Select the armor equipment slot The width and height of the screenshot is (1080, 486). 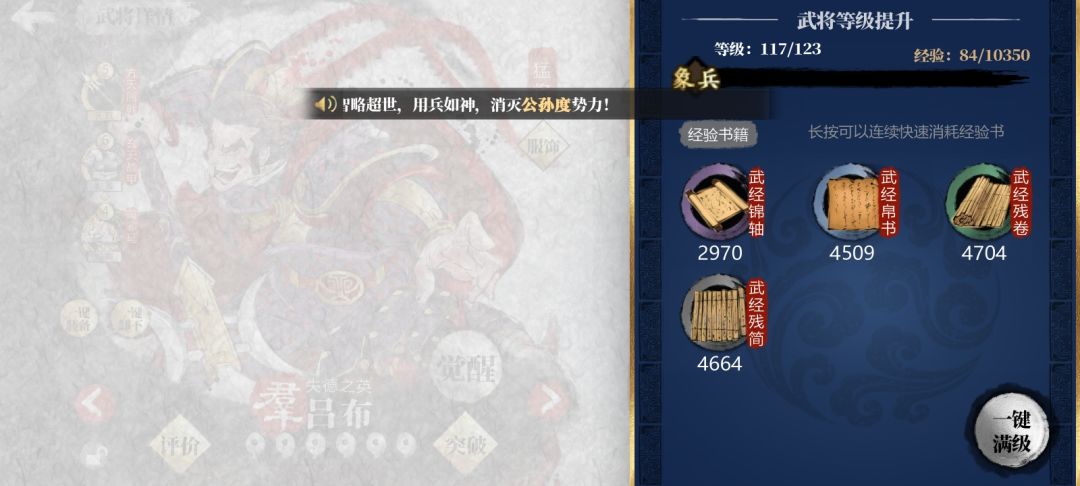coord(101,161)
